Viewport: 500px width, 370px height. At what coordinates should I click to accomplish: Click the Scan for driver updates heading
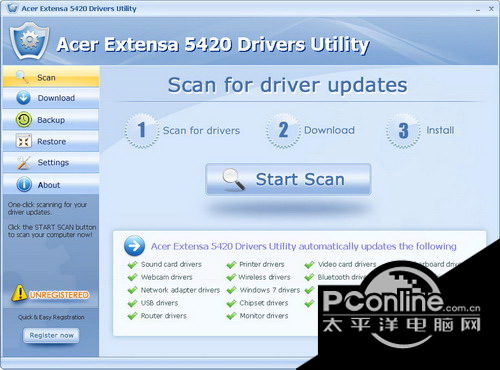[287, 85]
